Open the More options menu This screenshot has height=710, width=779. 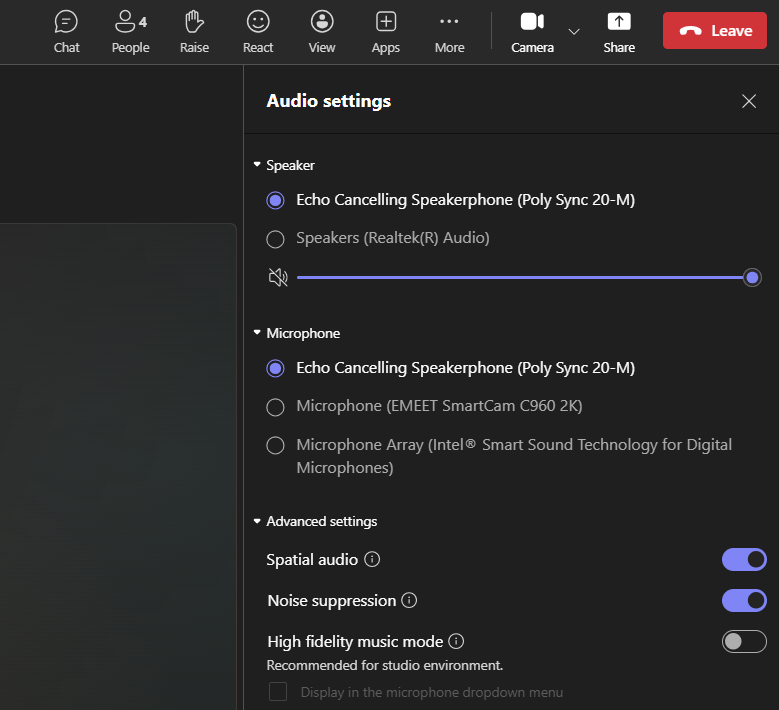pos(450,32)
